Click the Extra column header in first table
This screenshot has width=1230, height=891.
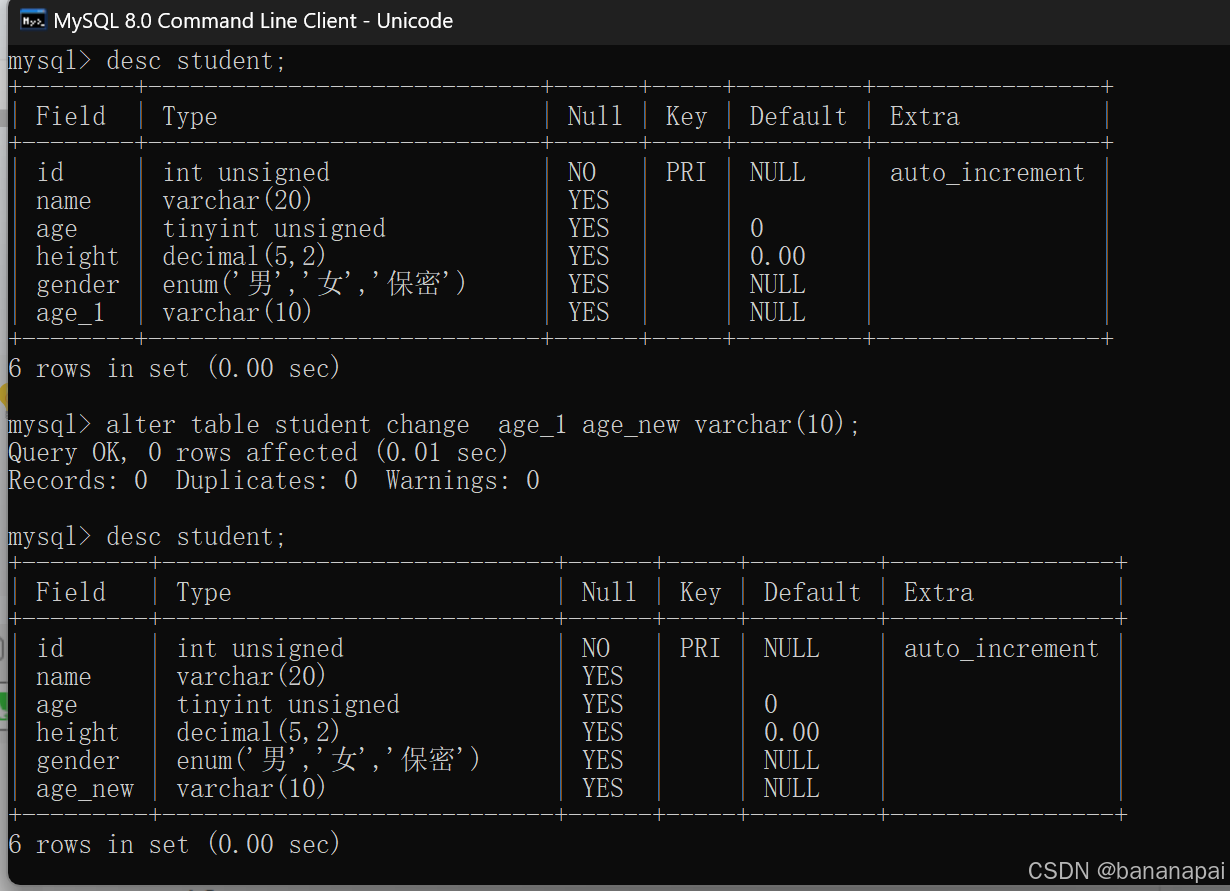[x=924, y=117]
